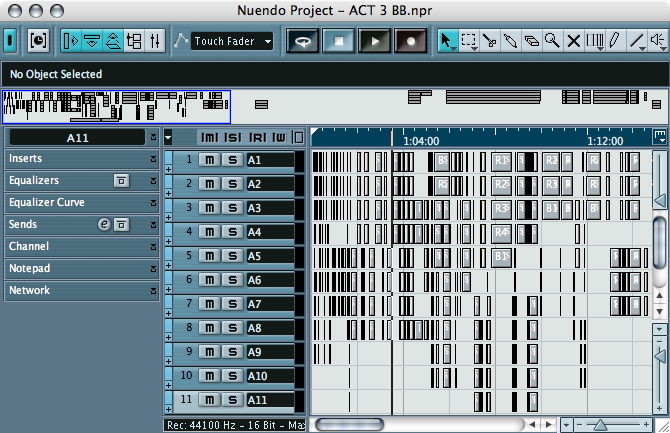Toggle mute on track A10
The height and width of the screenshot is (433, 670).
pyautogui.click(x=209, y=376)
